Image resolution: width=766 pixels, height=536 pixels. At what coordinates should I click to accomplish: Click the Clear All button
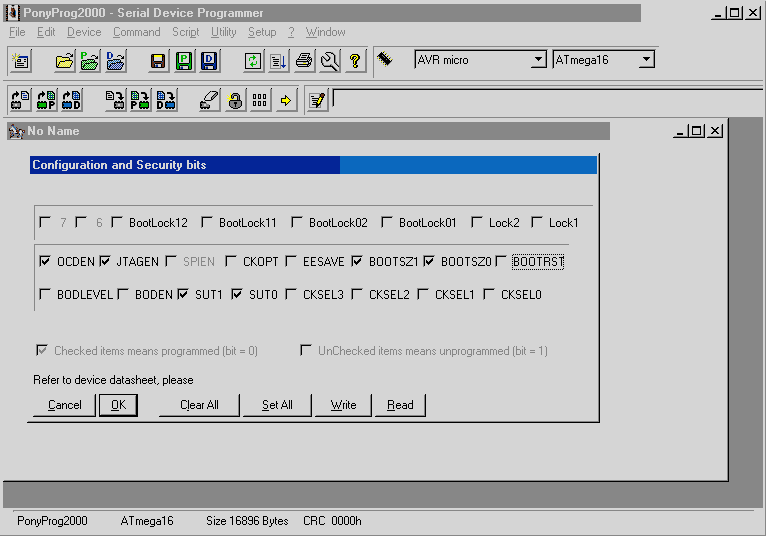tap(199, 405)
